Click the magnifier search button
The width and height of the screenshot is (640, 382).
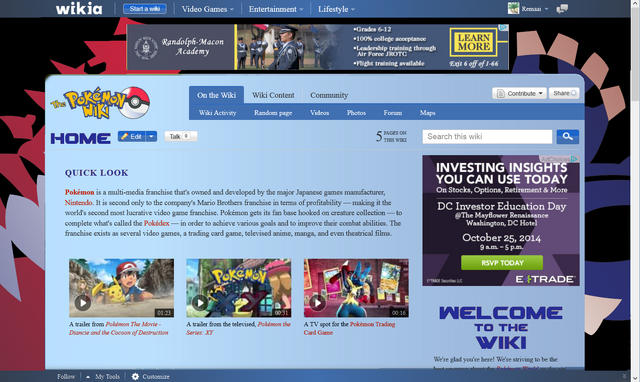click(x=567, y=137)
